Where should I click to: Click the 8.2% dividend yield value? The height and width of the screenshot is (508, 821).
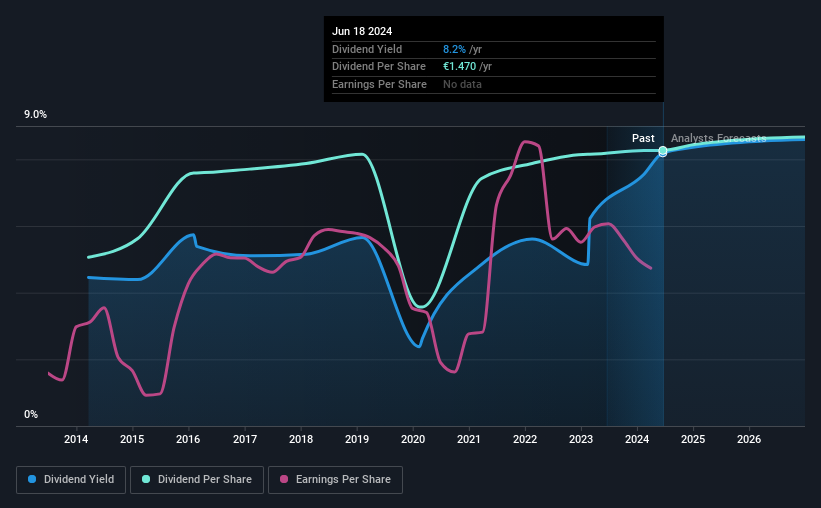[x=454, y=49]
